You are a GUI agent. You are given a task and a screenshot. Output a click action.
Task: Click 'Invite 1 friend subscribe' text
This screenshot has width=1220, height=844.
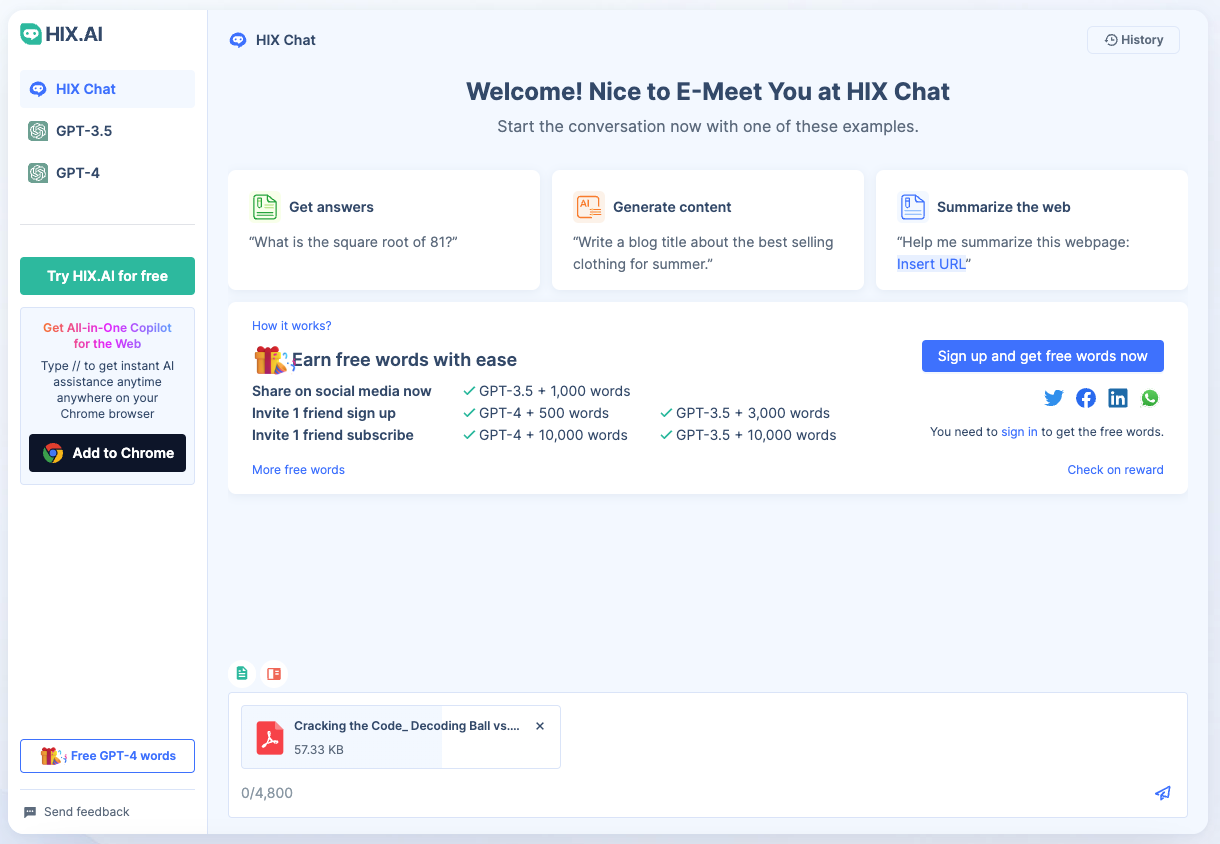(333, 435)
